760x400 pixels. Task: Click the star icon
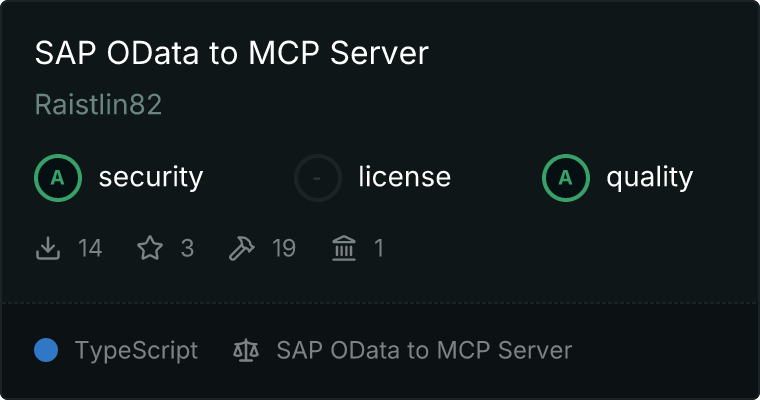tap(150, 248)
